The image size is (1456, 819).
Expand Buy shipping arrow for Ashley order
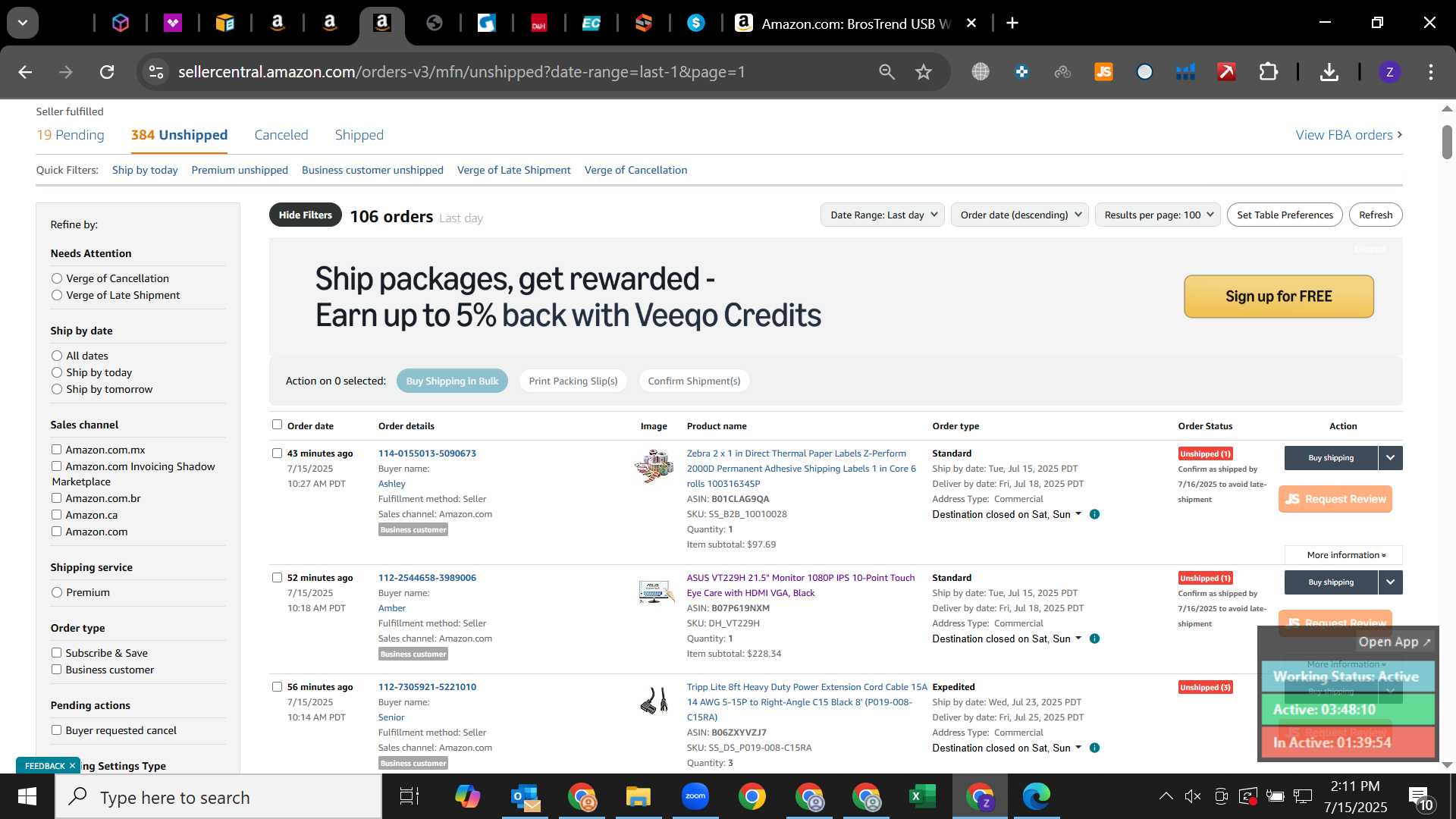1390,458
